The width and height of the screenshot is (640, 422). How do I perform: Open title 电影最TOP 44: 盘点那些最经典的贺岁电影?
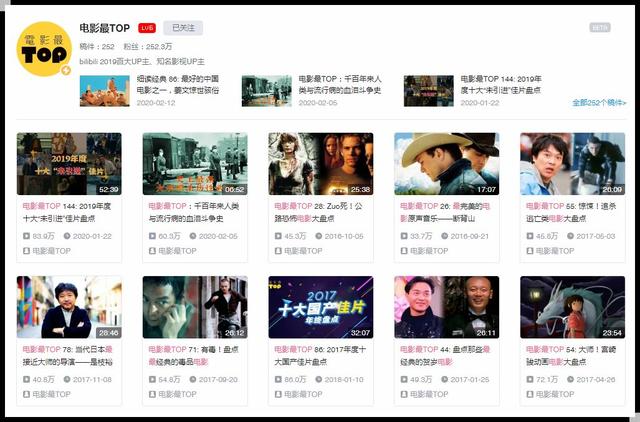445,355
